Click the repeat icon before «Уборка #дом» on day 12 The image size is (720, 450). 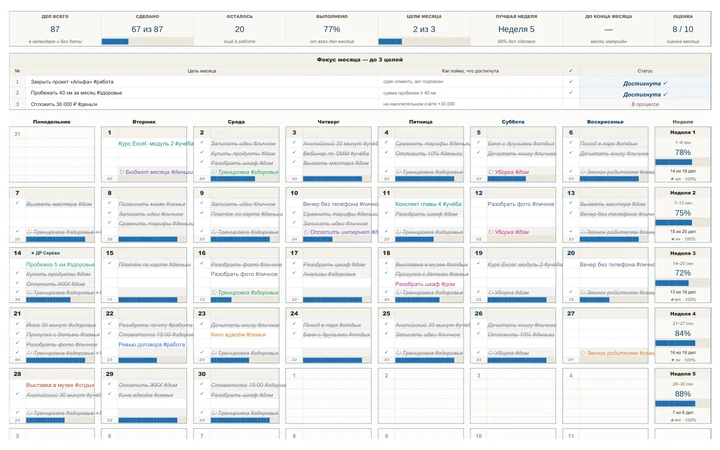pyautogui.click(x=490, y=232)
